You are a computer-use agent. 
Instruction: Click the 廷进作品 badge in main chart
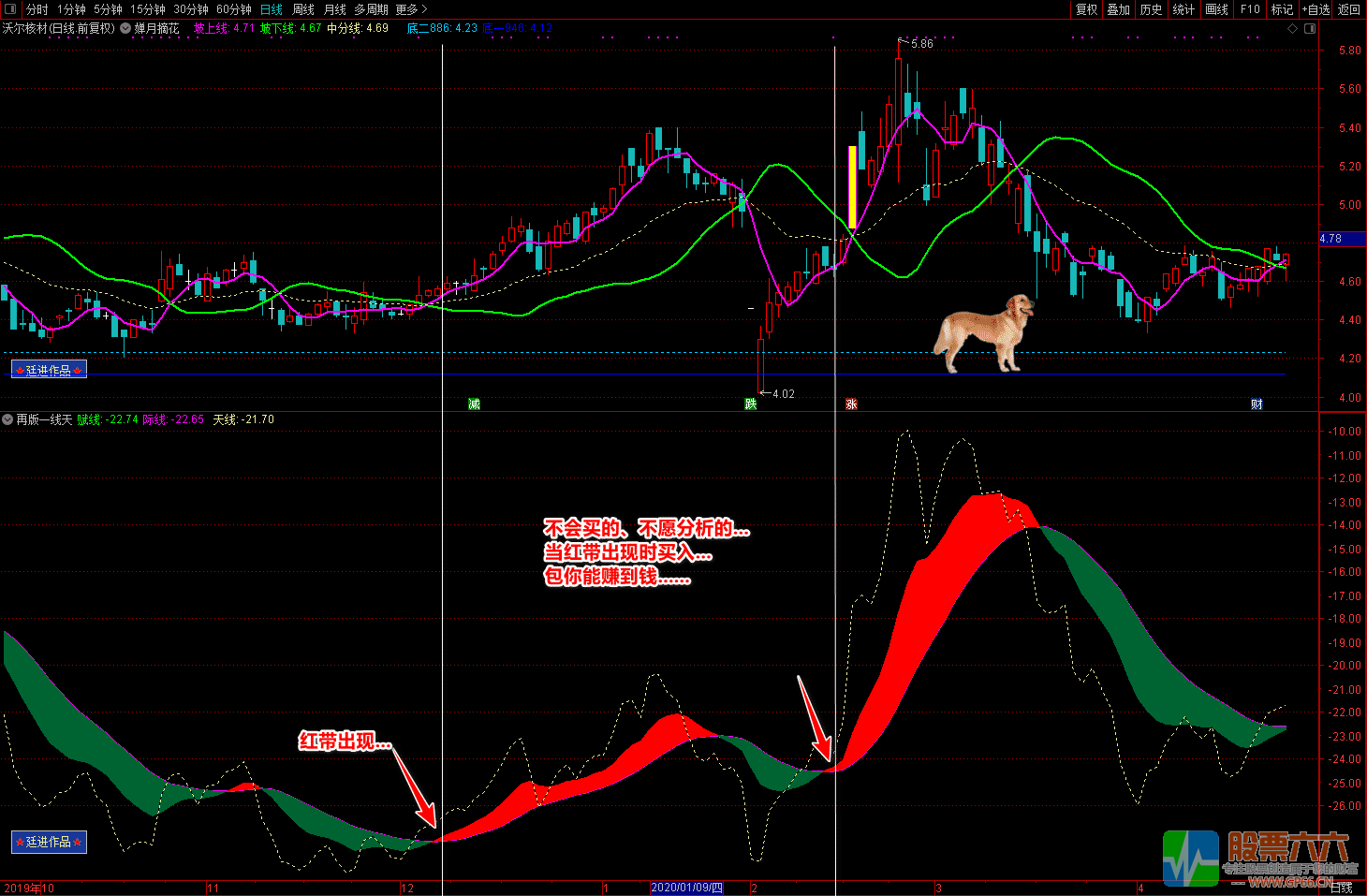pos(49,370)
